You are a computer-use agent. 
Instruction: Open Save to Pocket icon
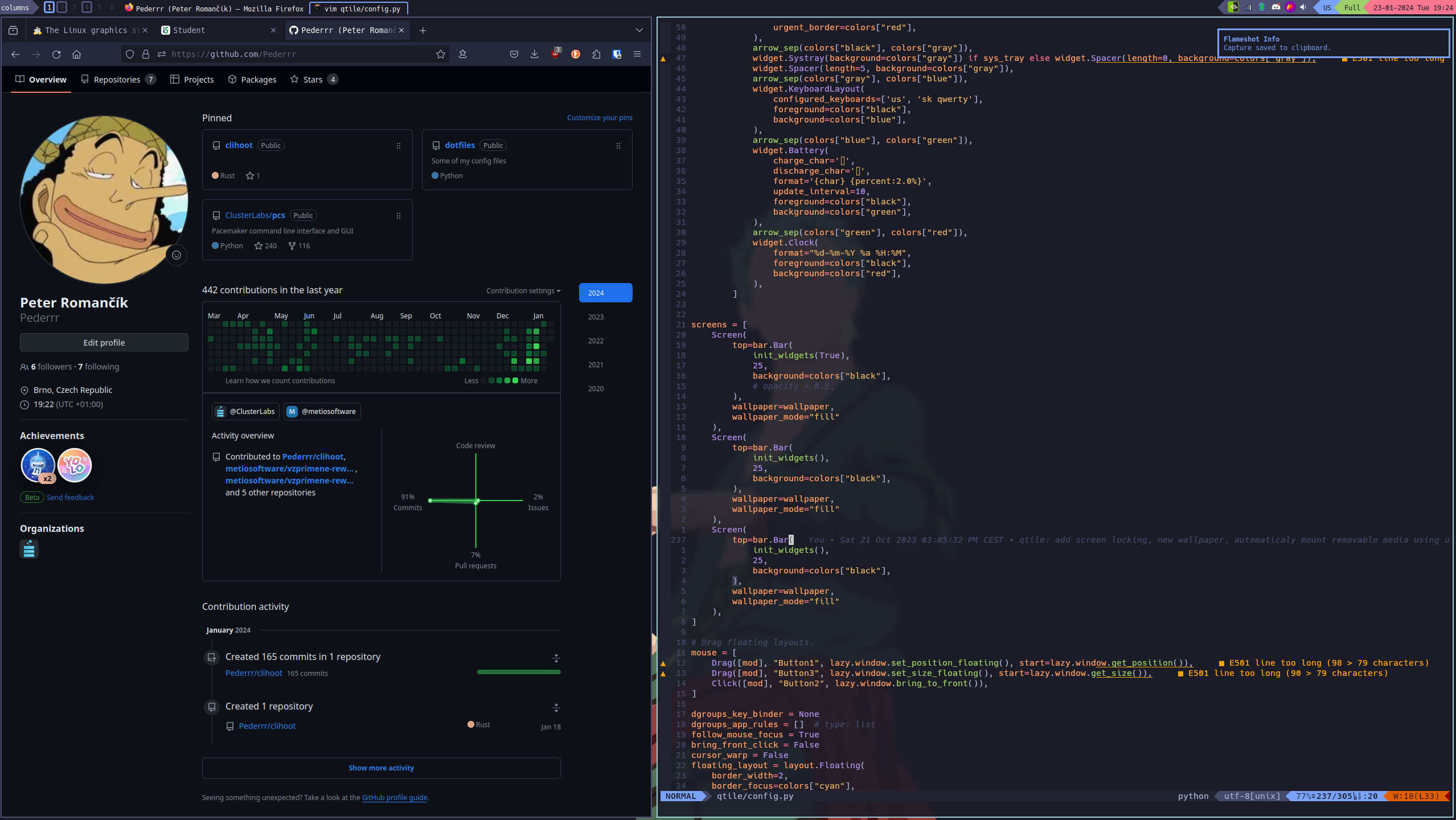tap(514, 54)
